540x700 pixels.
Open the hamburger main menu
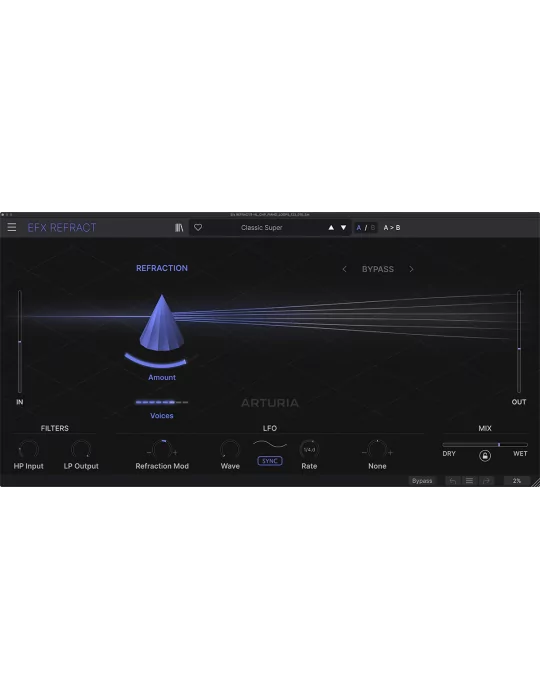(x=12, y=227)
